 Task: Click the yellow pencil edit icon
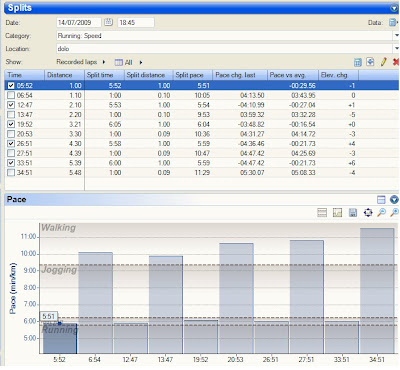(383, 62)
